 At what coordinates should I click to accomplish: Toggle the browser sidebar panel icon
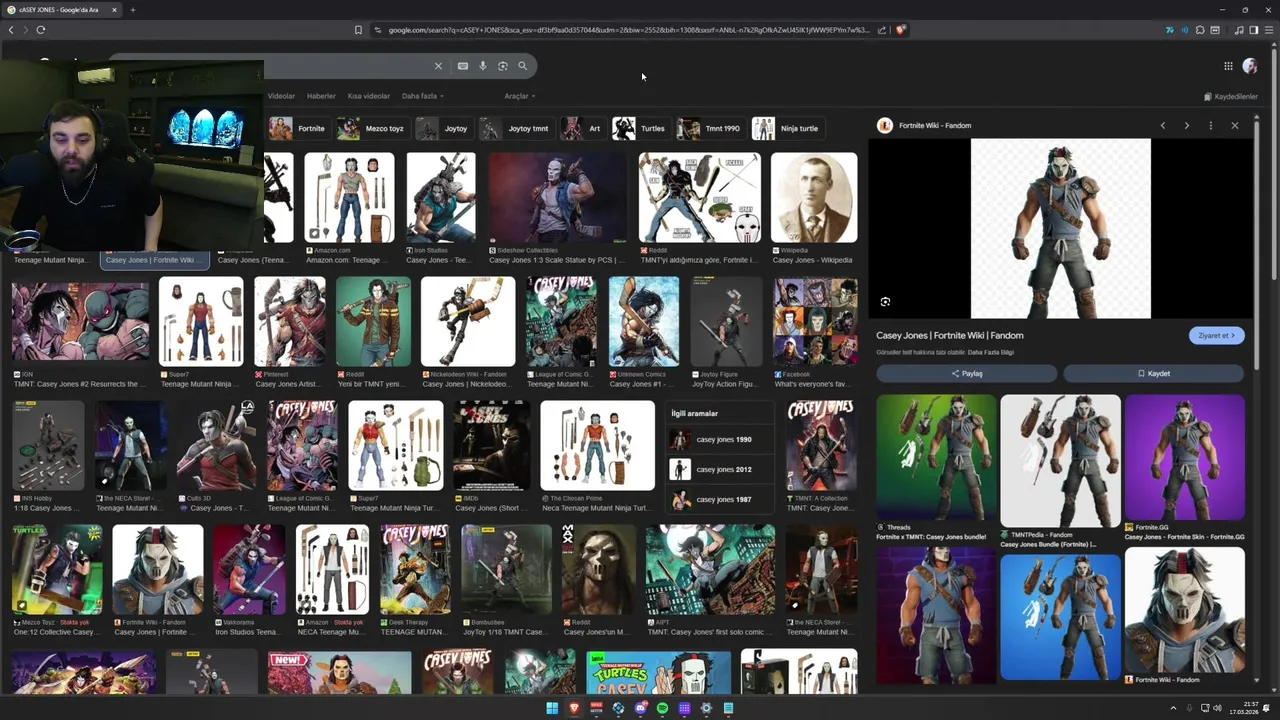[x=1254, y=30]
